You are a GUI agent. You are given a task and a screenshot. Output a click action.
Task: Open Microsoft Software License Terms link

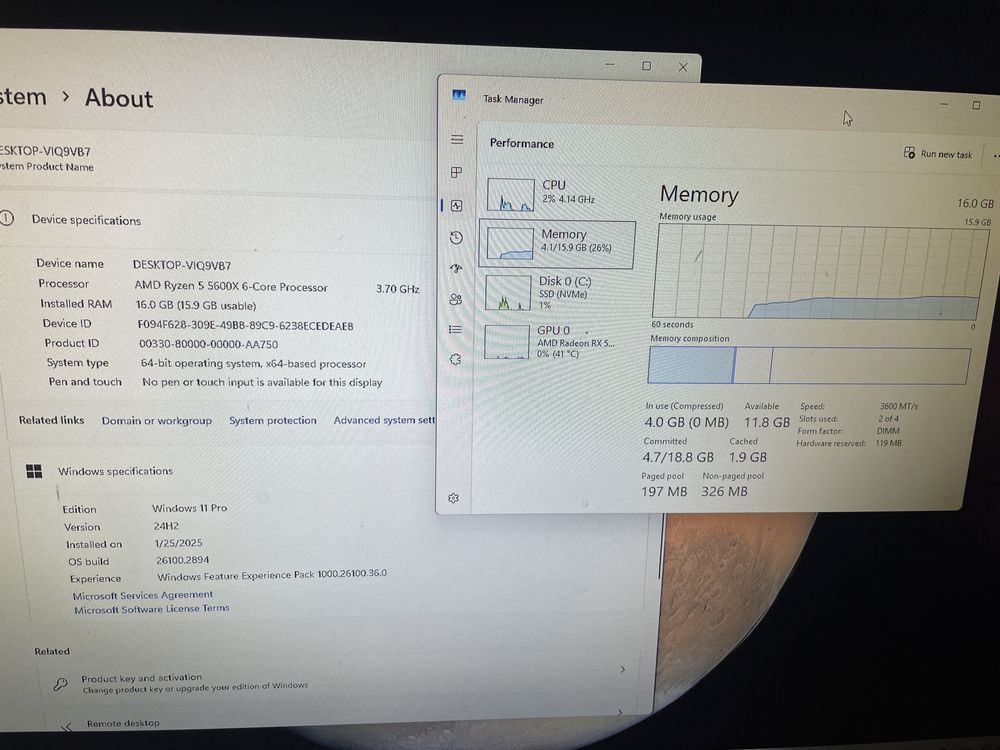(152, 609)
